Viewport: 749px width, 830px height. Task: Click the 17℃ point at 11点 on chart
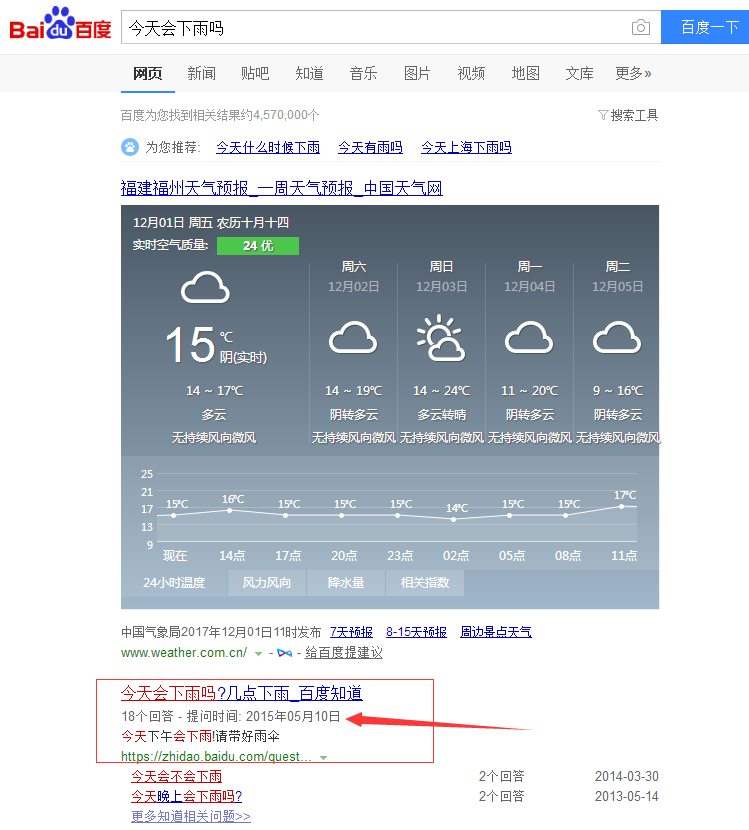(622, 506)
